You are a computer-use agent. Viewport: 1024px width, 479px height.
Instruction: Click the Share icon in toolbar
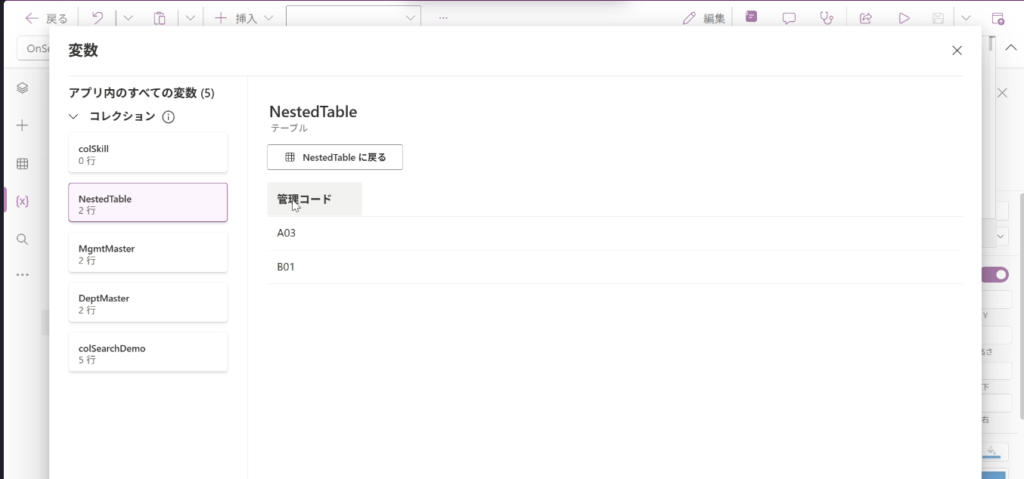tap(866, 18)
